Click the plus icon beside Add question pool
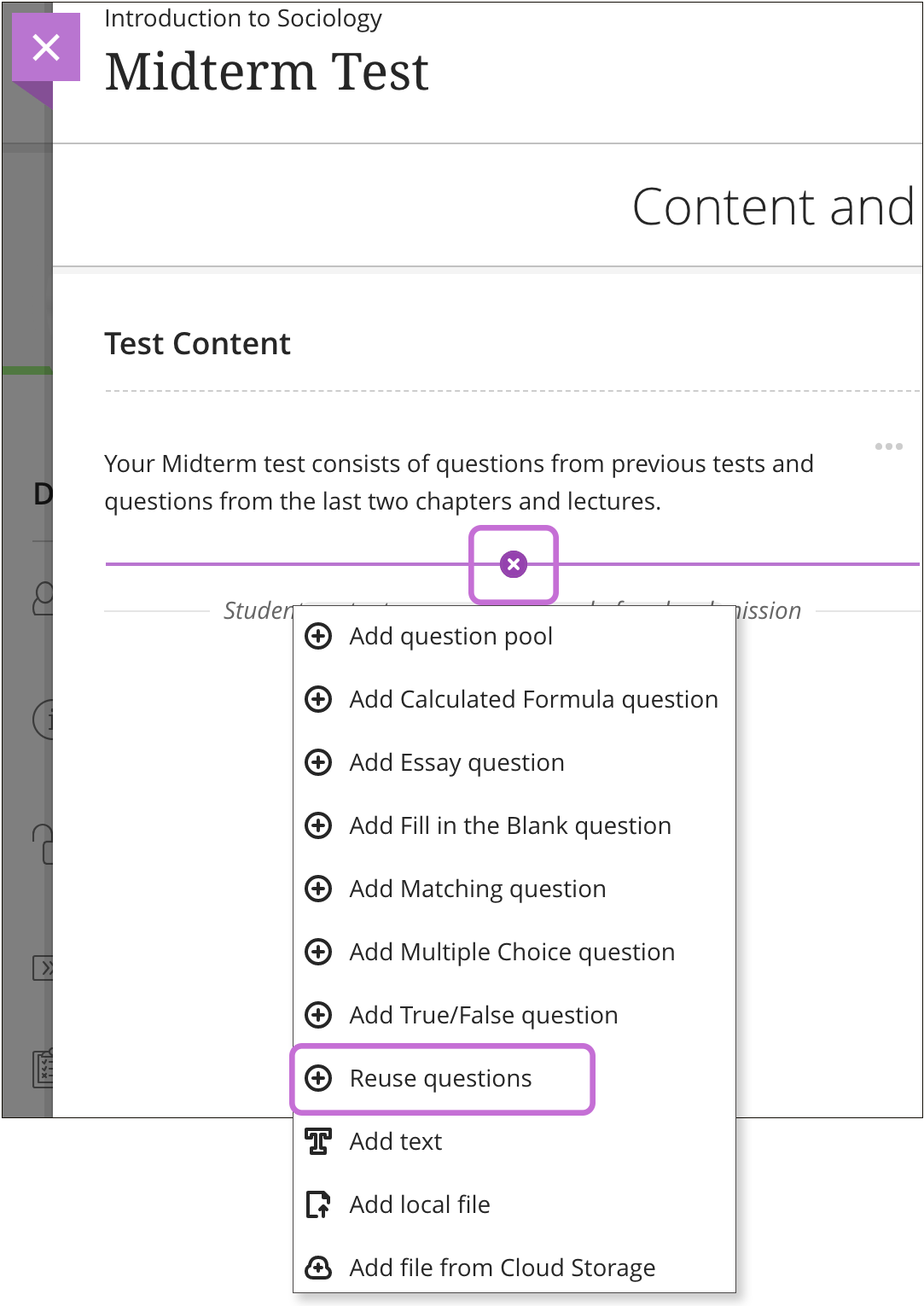 318,636
